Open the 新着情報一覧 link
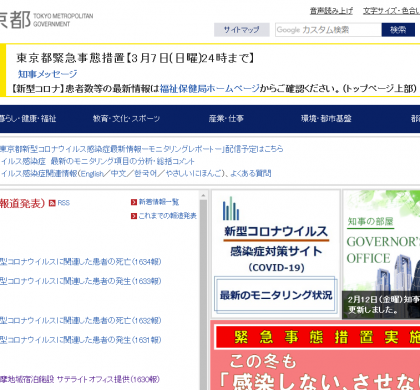Screen dimensions: 420x390 click(159, 202)
